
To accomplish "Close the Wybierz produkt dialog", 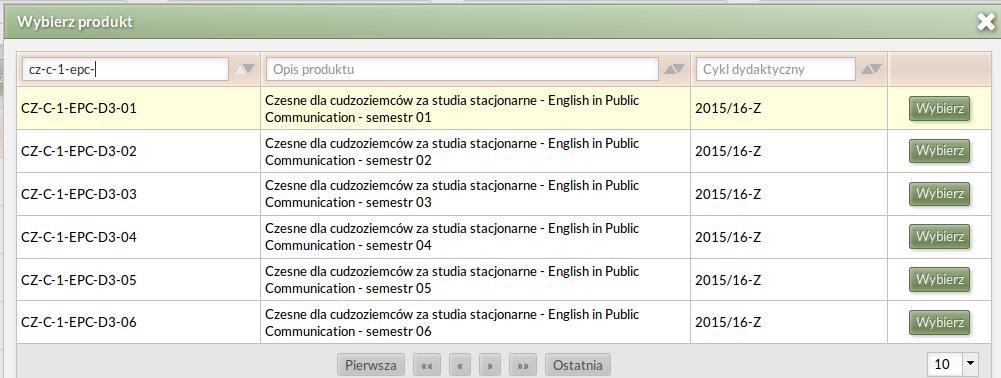I will pos(986,22).
